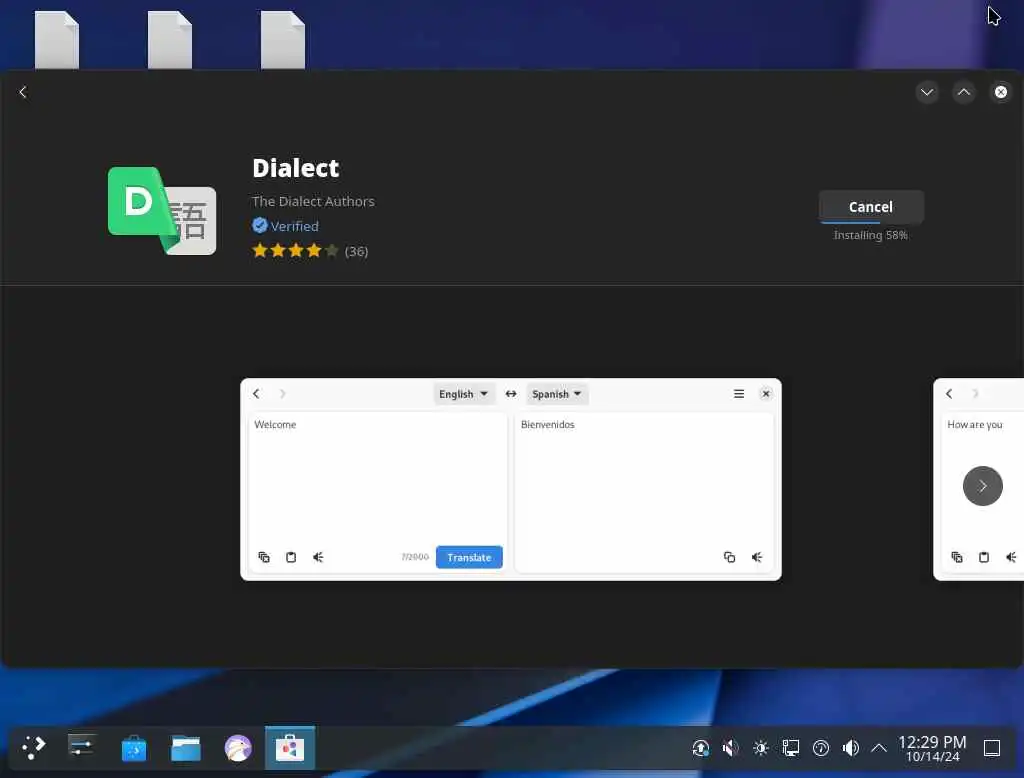1024x778 pixels.
Task: Open the volume speaker tray icon
Action: pyautogui.click(x=850, y=747)
